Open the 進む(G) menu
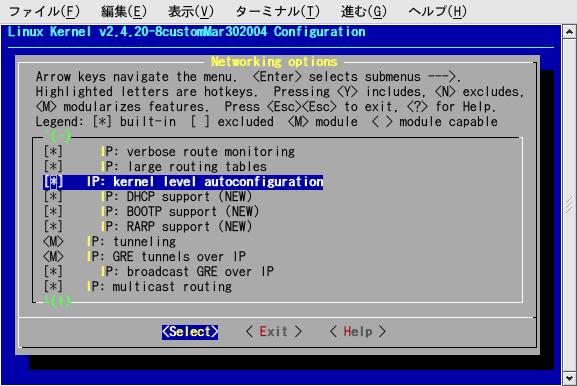Viewport: 577px width, 386px height. point(364,12)
